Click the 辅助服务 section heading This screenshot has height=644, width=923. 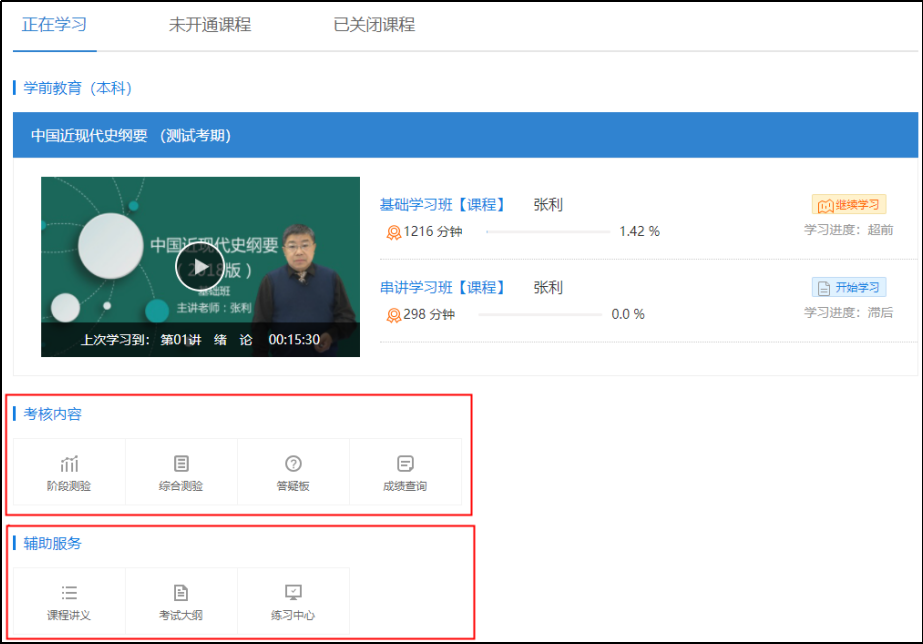coord(52,543)
